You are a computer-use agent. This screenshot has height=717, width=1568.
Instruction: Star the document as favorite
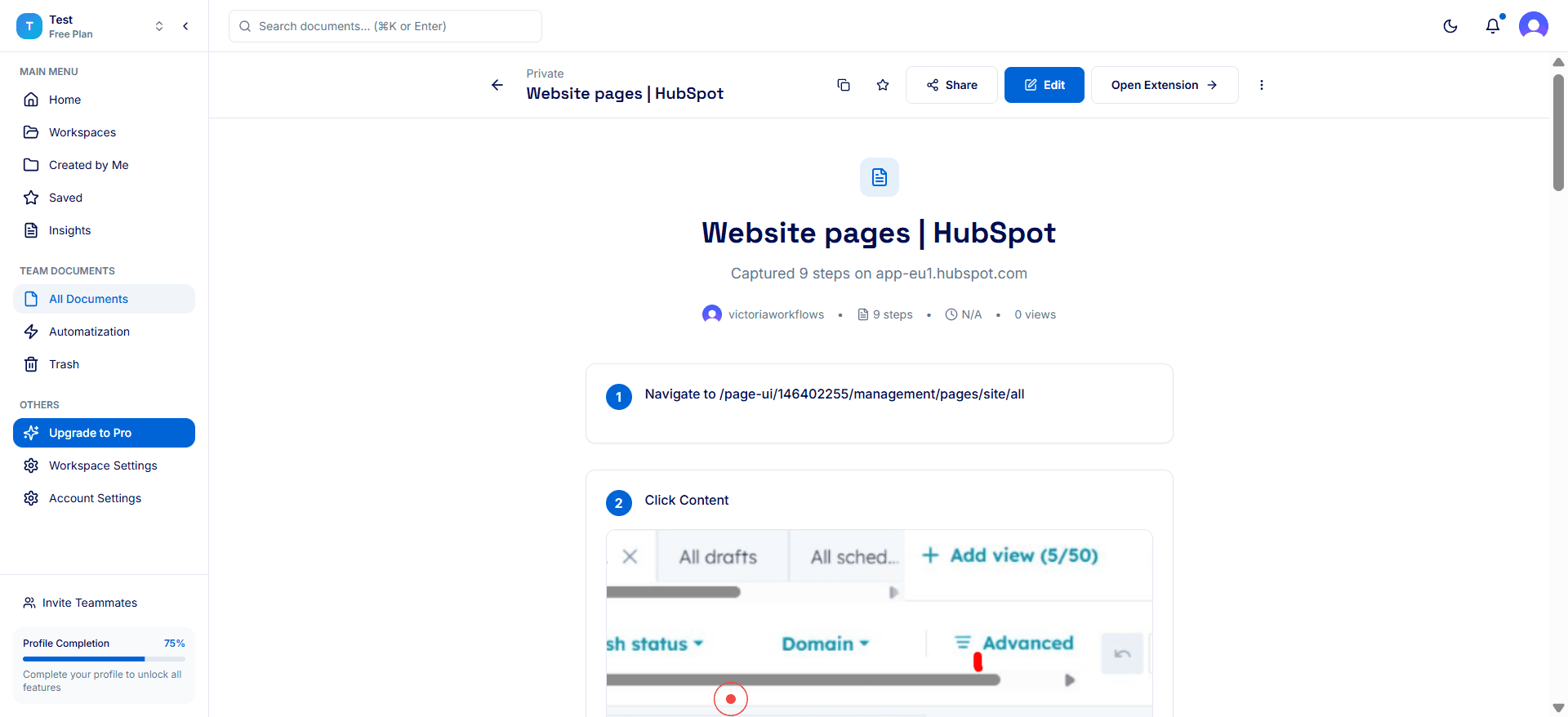883,85
